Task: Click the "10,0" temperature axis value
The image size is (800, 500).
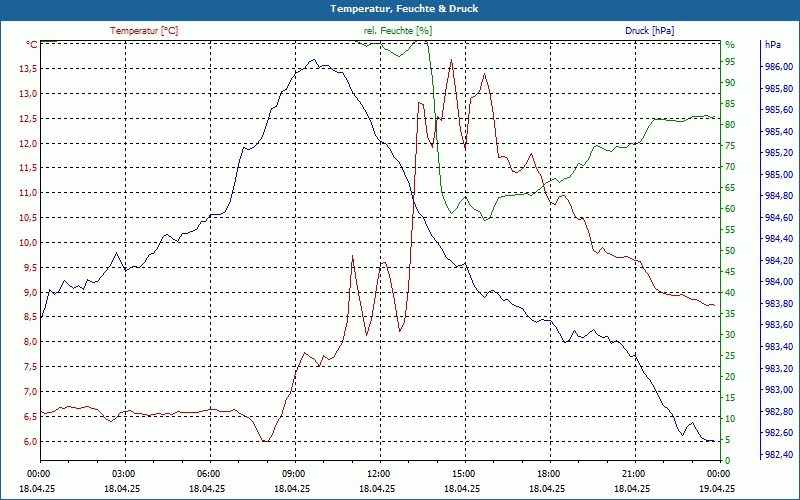Action: pyautogui.click(x=28, y=243)
